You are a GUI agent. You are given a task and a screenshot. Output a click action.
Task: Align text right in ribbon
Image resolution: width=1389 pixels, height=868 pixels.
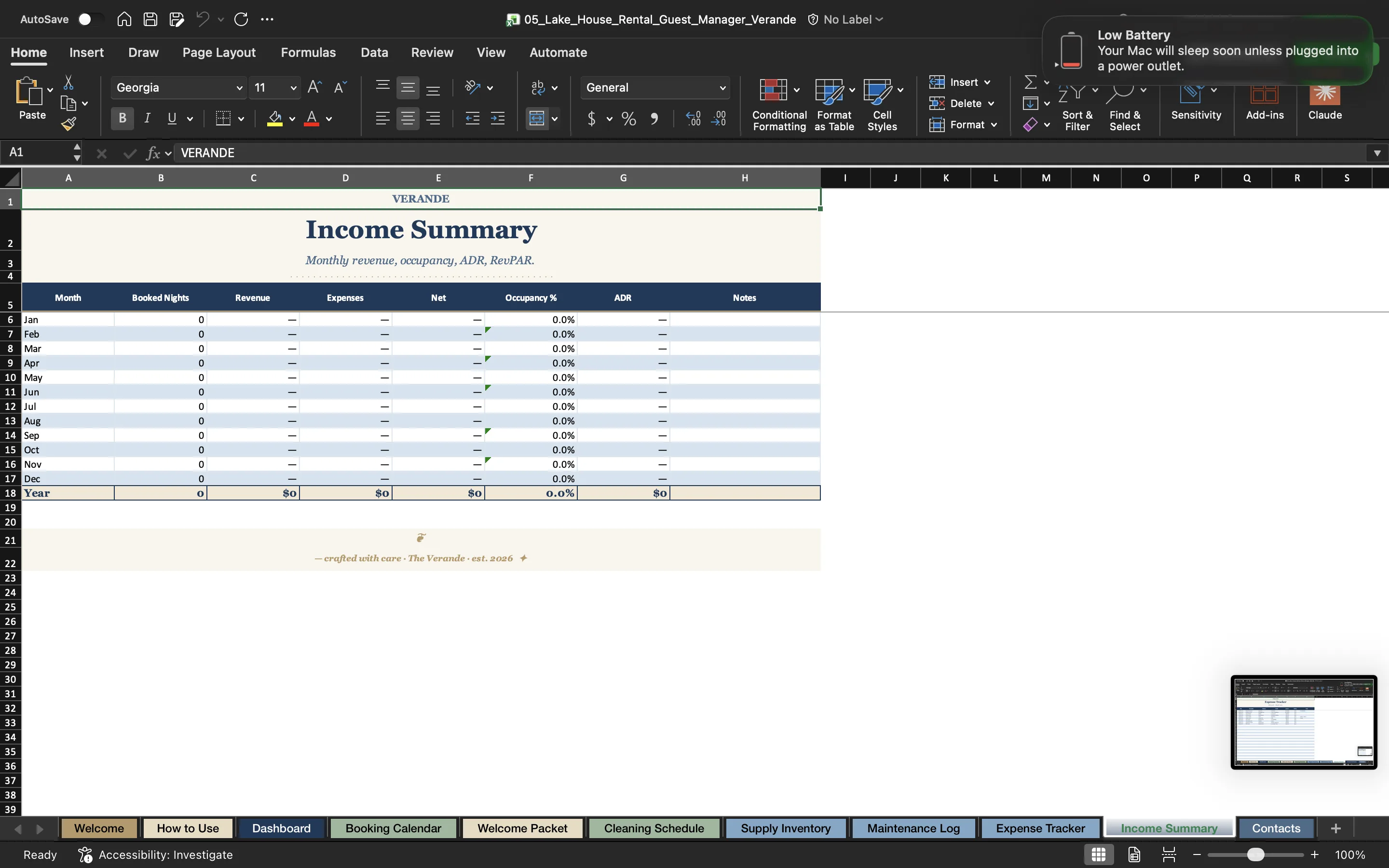click(x=434, y=119)
